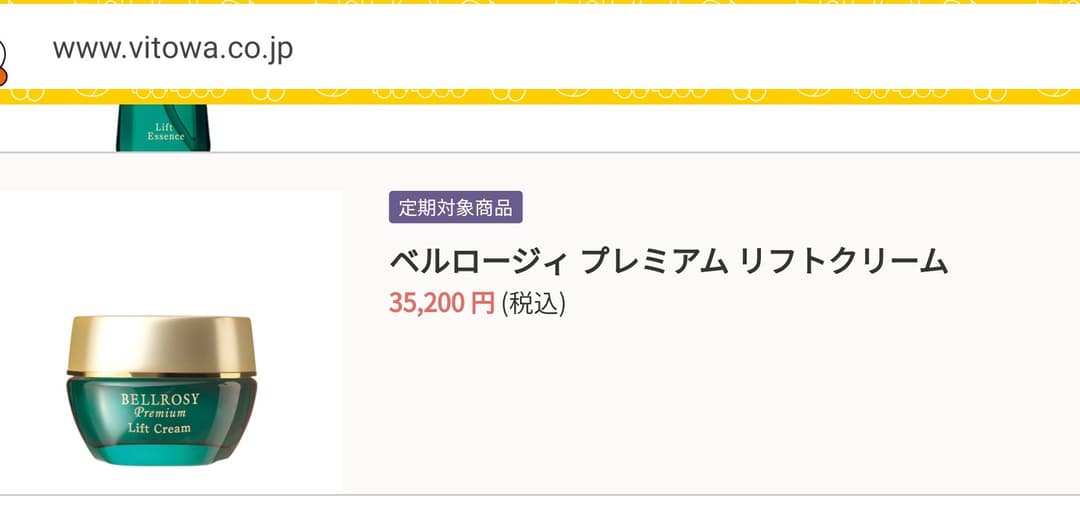Image resolution: width=1080 pixels, height=530 pixels.
Task: Click the Lift Cream text on jar
Action: (159, 429)
